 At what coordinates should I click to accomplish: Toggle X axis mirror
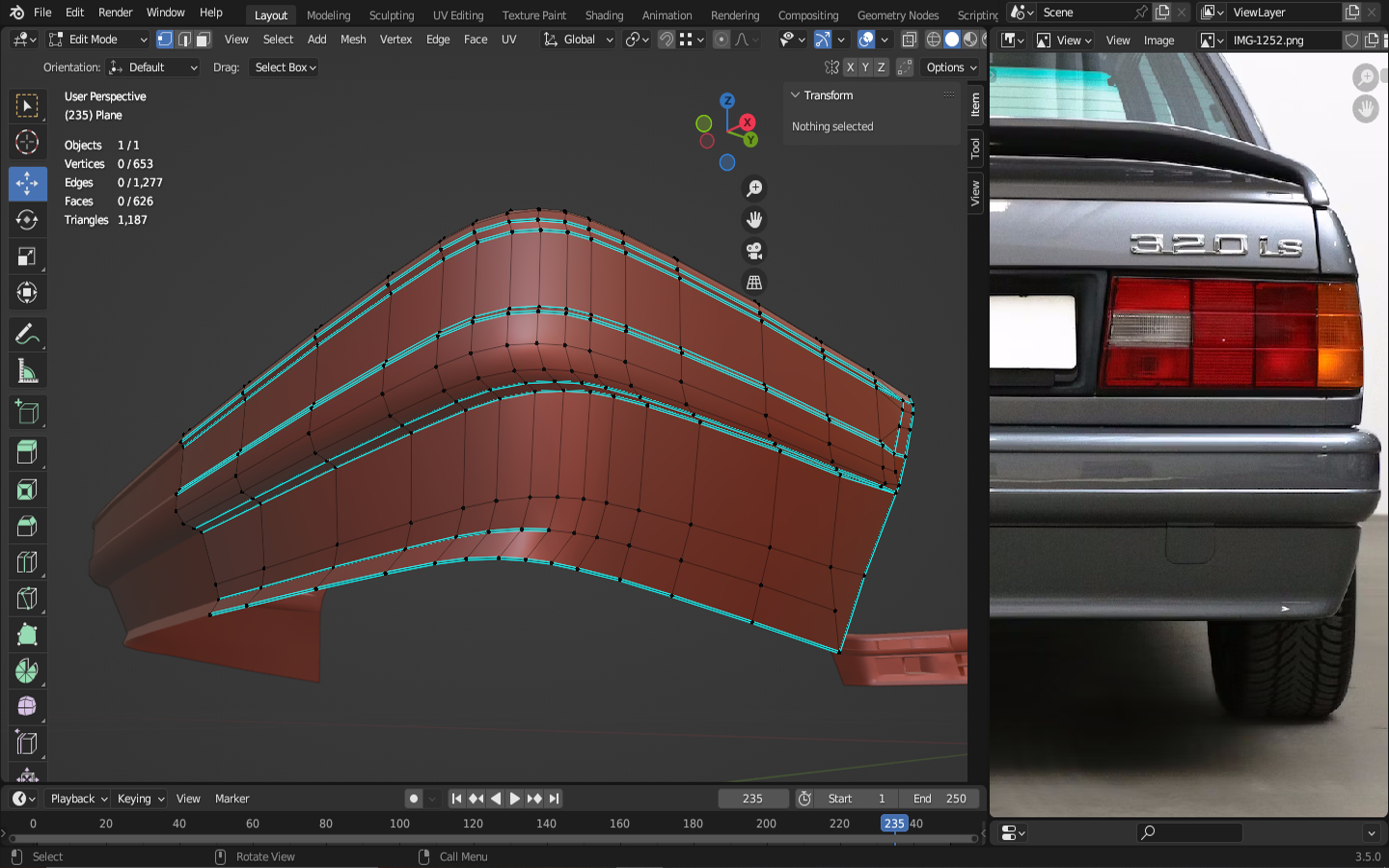pos(850,68)
